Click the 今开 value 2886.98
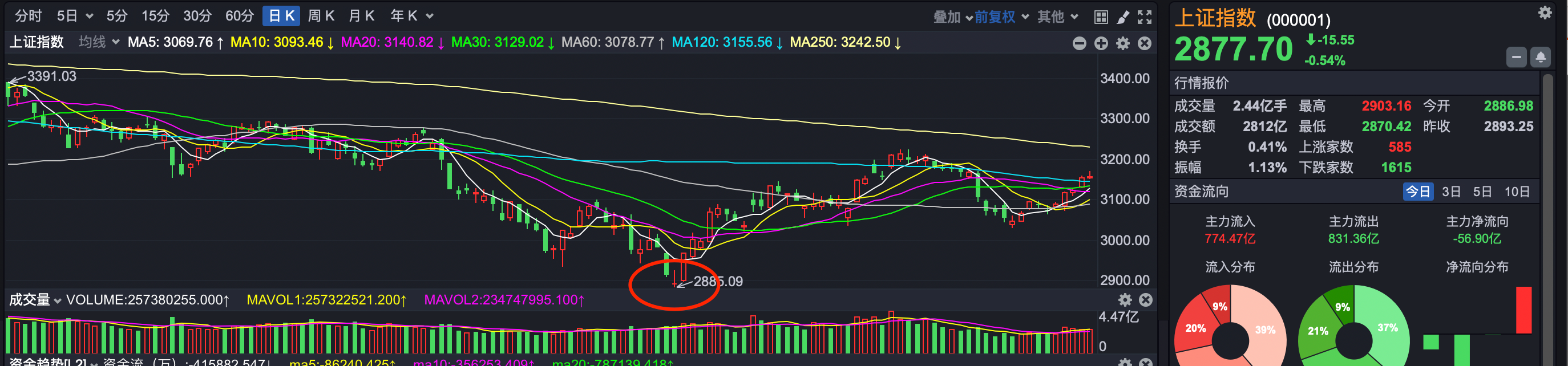Image resolution: width=1568 pixels, height=366 pixels. point(1508,106)
